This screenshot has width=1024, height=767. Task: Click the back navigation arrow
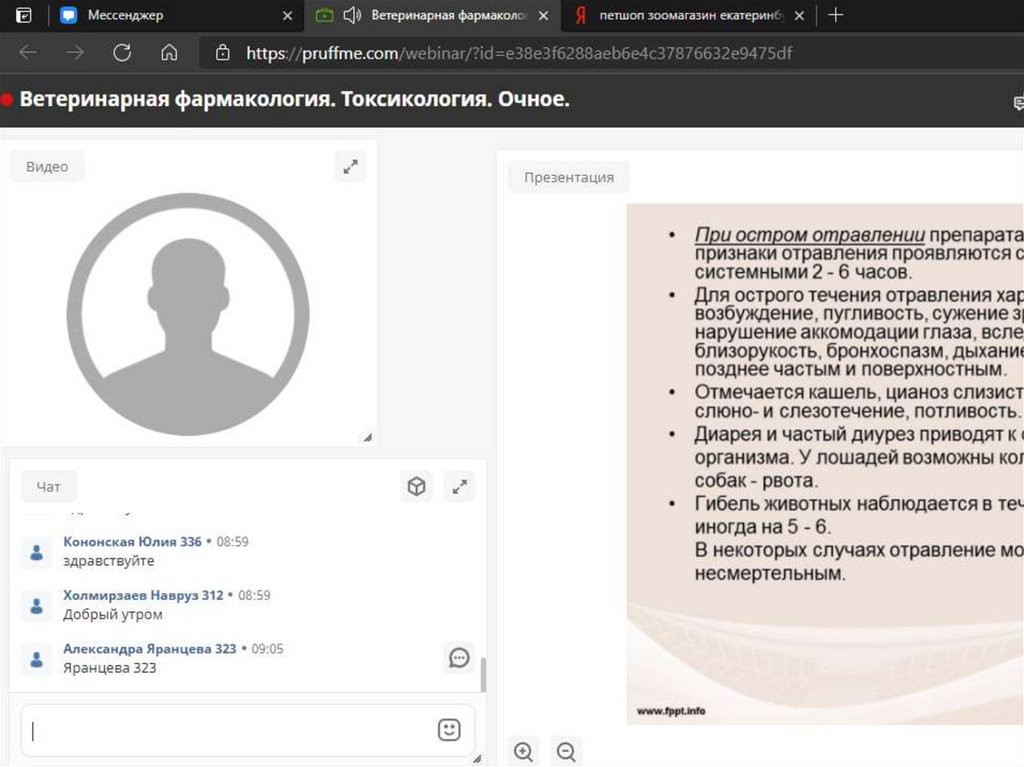28,53
